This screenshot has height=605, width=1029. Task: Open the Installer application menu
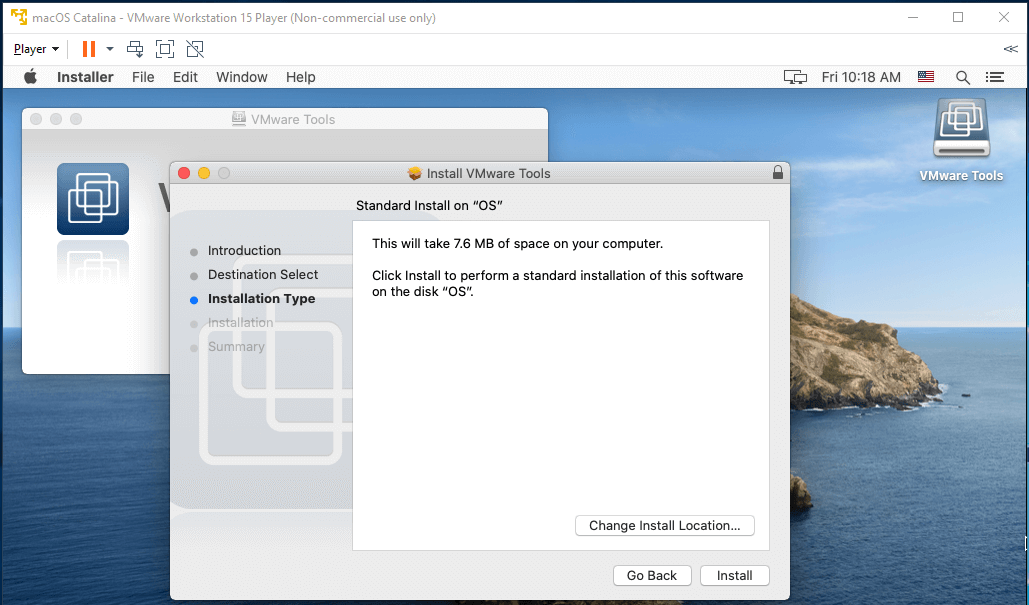pyautogui.click(x=85, y=77)
